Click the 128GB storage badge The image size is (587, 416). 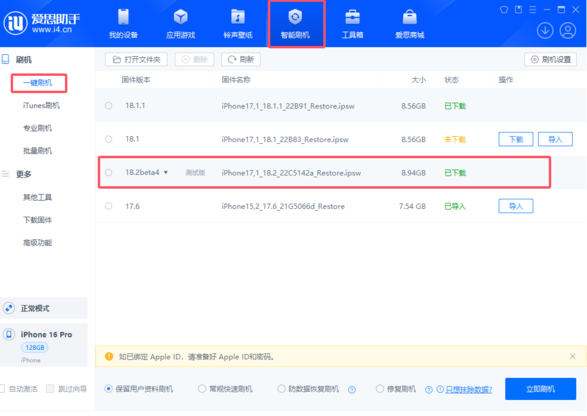coord(35,347)
